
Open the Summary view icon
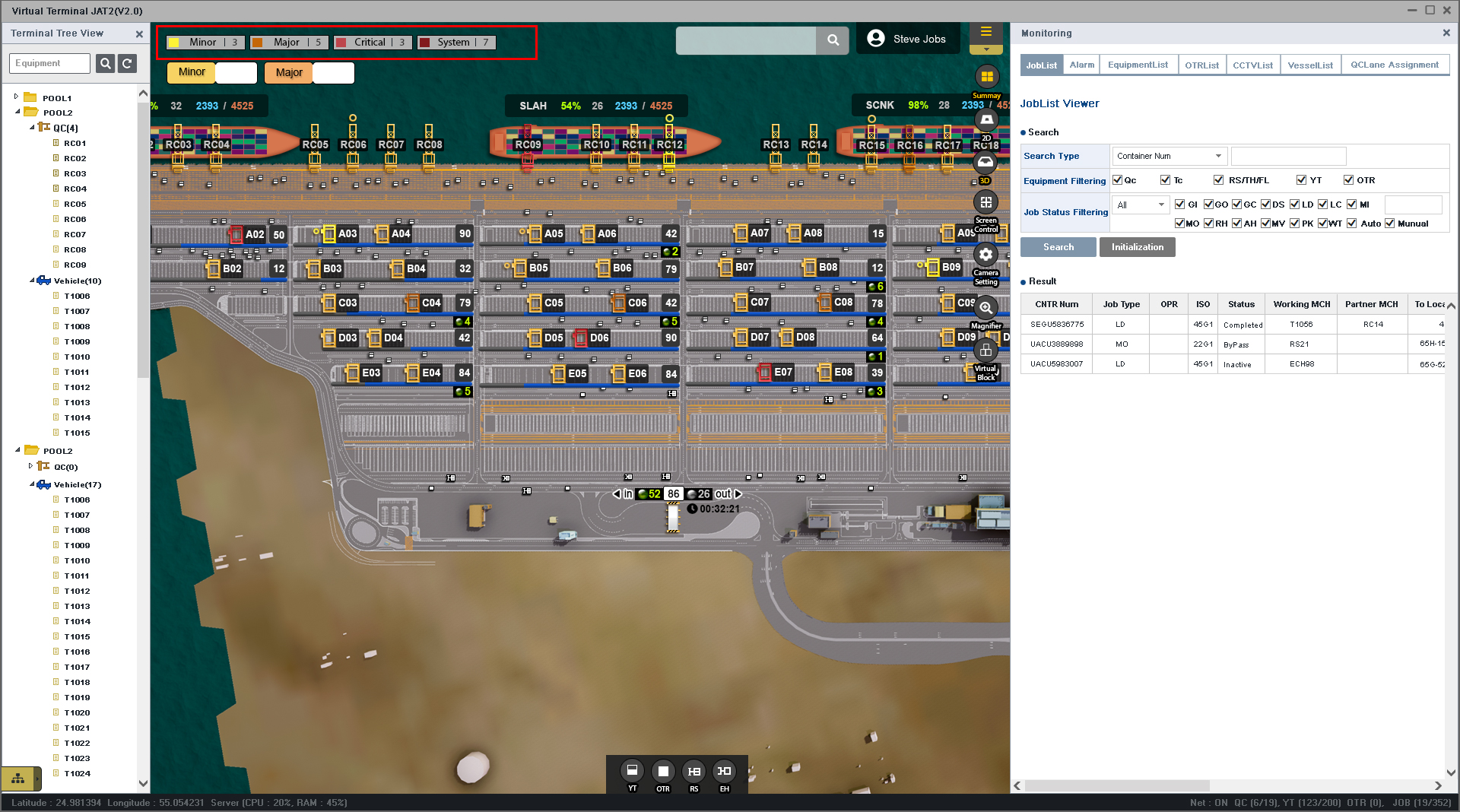coord(986,77)
